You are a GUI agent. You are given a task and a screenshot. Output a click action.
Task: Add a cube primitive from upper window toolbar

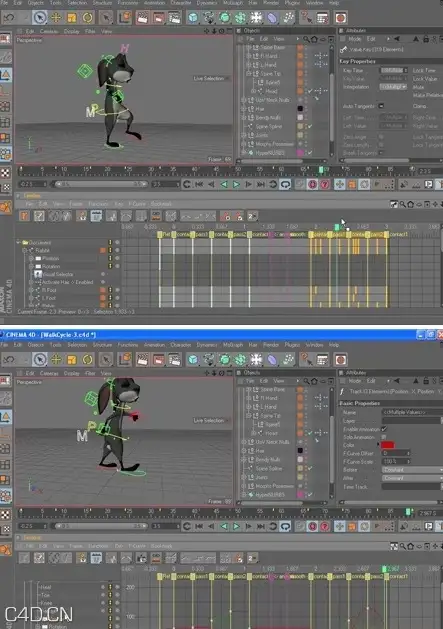193,17
